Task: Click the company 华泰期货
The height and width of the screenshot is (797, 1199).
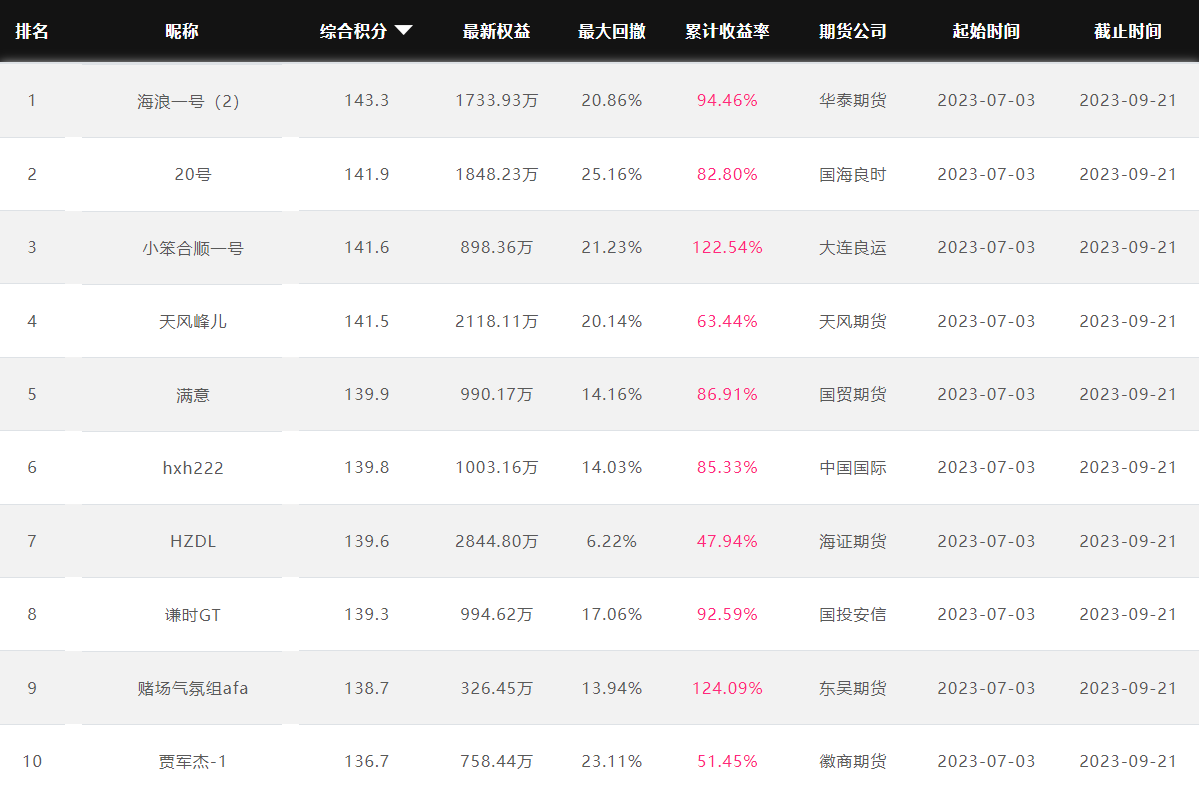Action: (x=853, y=100)
